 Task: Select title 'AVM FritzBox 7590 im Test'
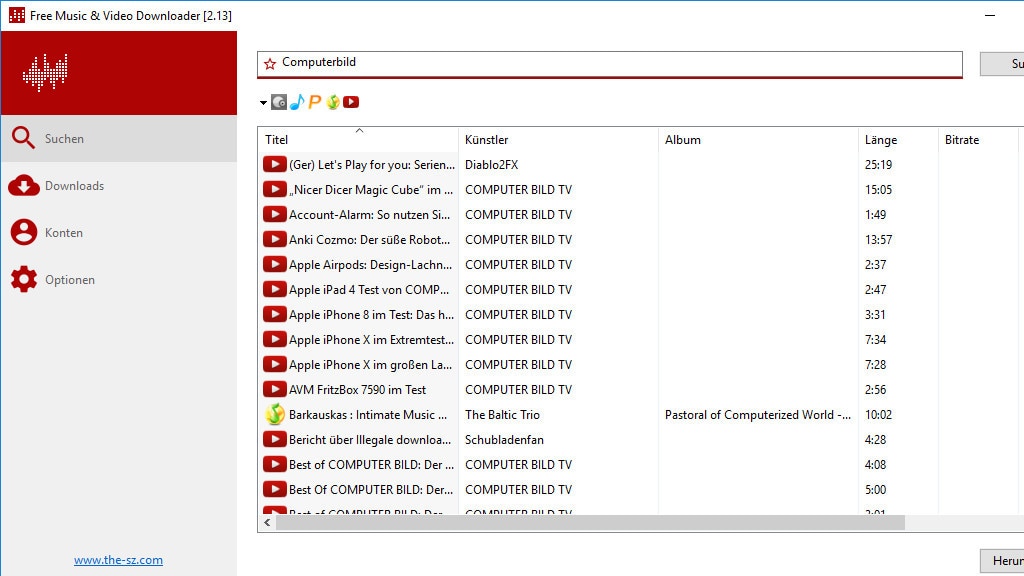click(x=357, y=390)
